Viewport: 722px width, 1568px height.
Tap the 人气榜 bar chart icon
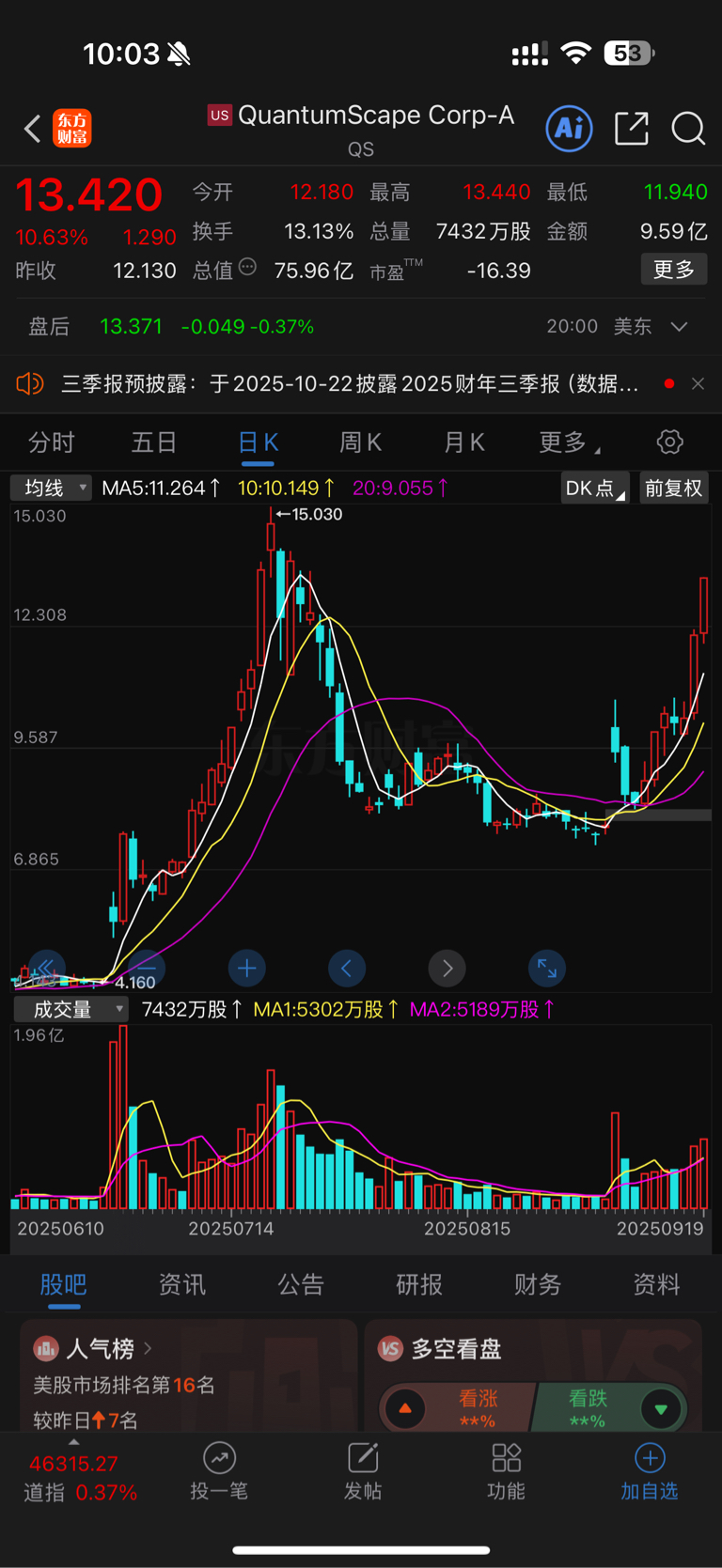[45, 1349]
